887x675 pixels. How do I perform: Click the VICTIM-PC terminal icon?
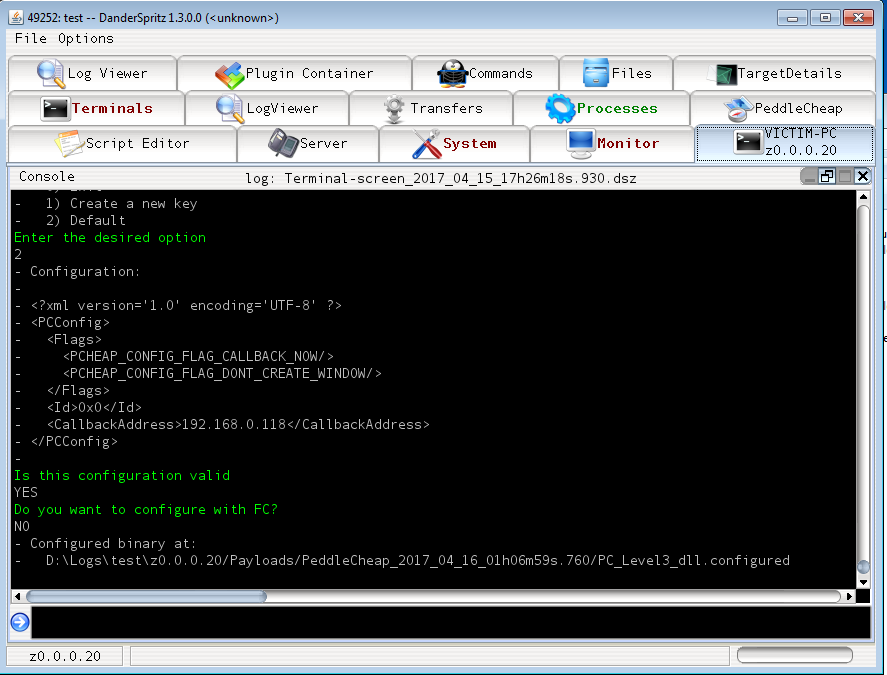coord(748,142)
